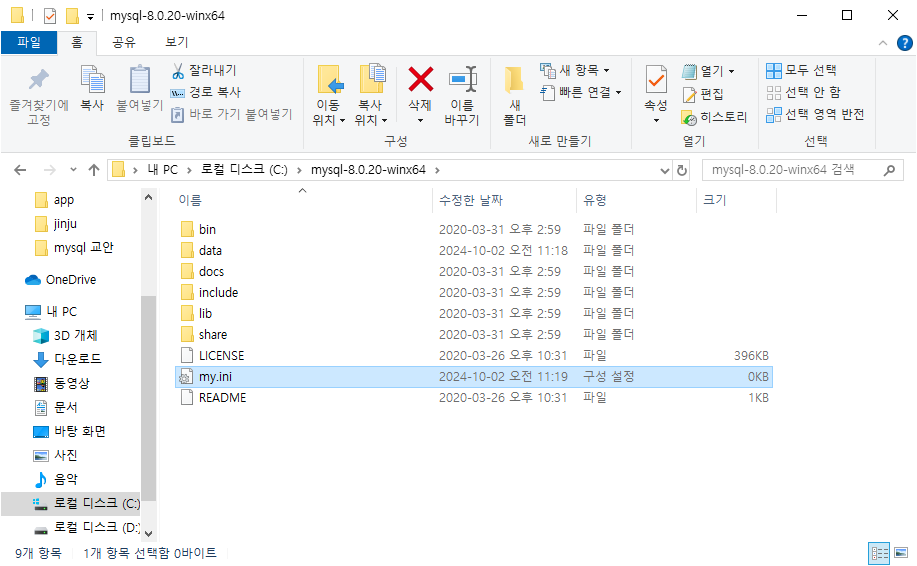Switch to the 홈 (Home) tab
Screen dimensions: 917x566
click(x=77, y=42)
